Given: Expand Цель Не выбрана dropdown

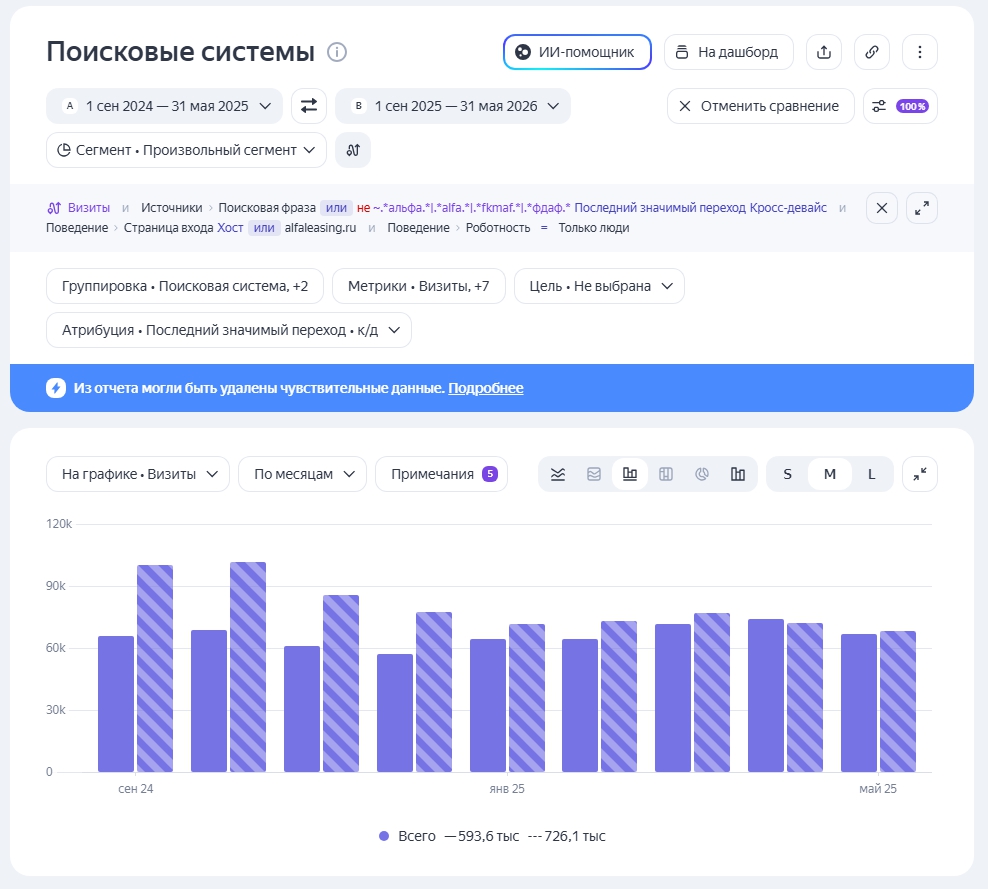Looking at the screenshot, I should click(x=599, y=286).
